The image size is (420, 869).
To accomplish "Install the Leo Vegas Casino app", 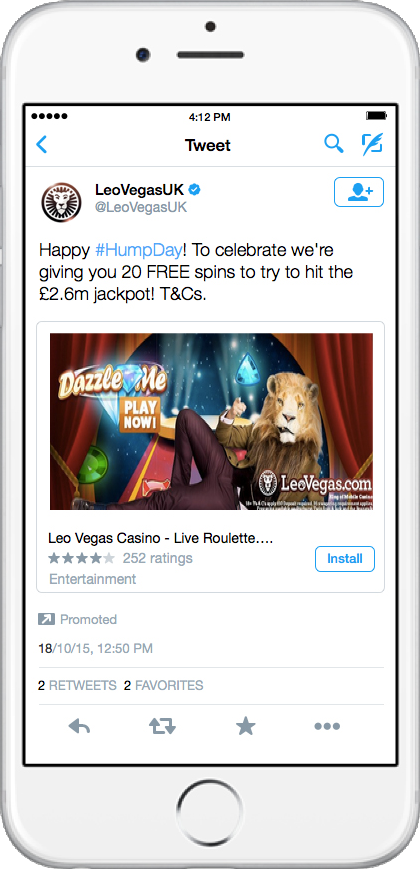I will [345, 559].
